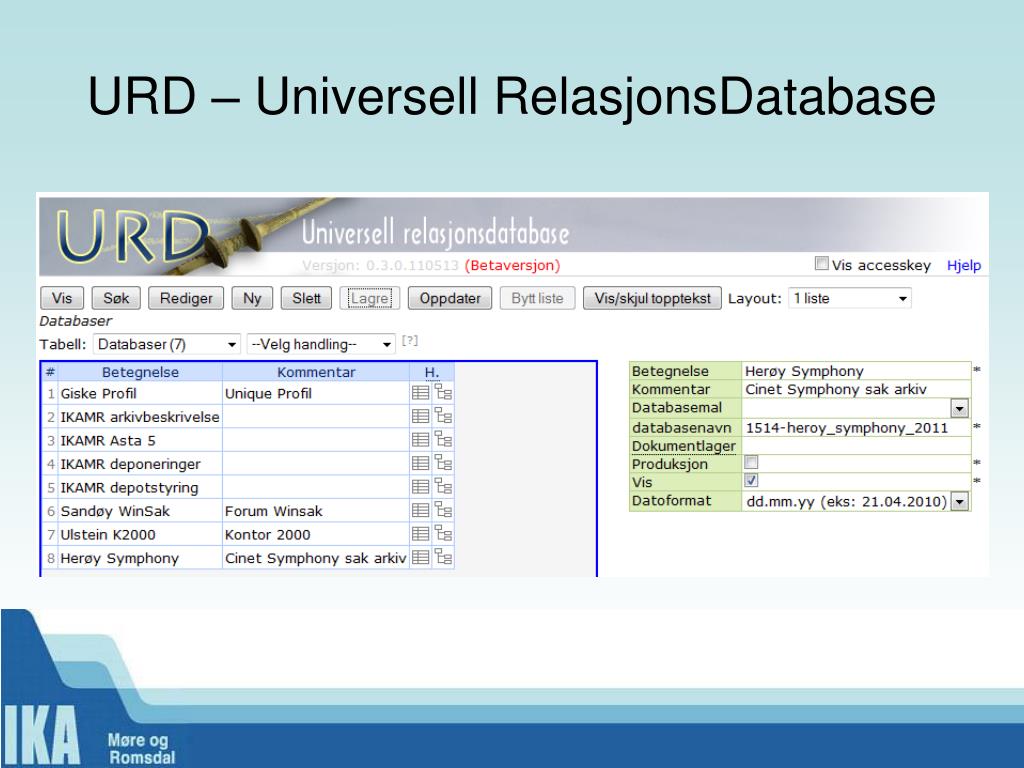Click the # column header
This screenshot has width=1024, height=768.
[50, 372]
